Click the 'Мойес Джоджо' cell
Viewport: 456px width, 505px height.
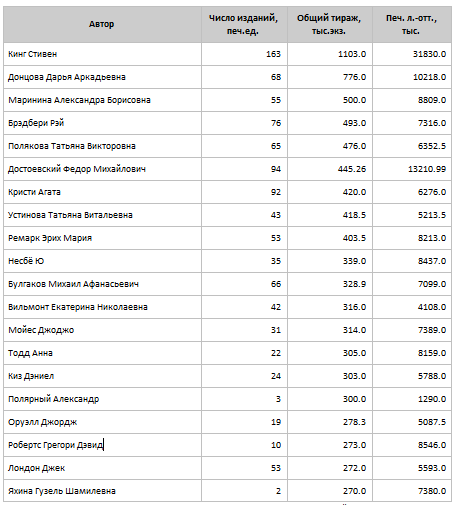click(102, 330)
